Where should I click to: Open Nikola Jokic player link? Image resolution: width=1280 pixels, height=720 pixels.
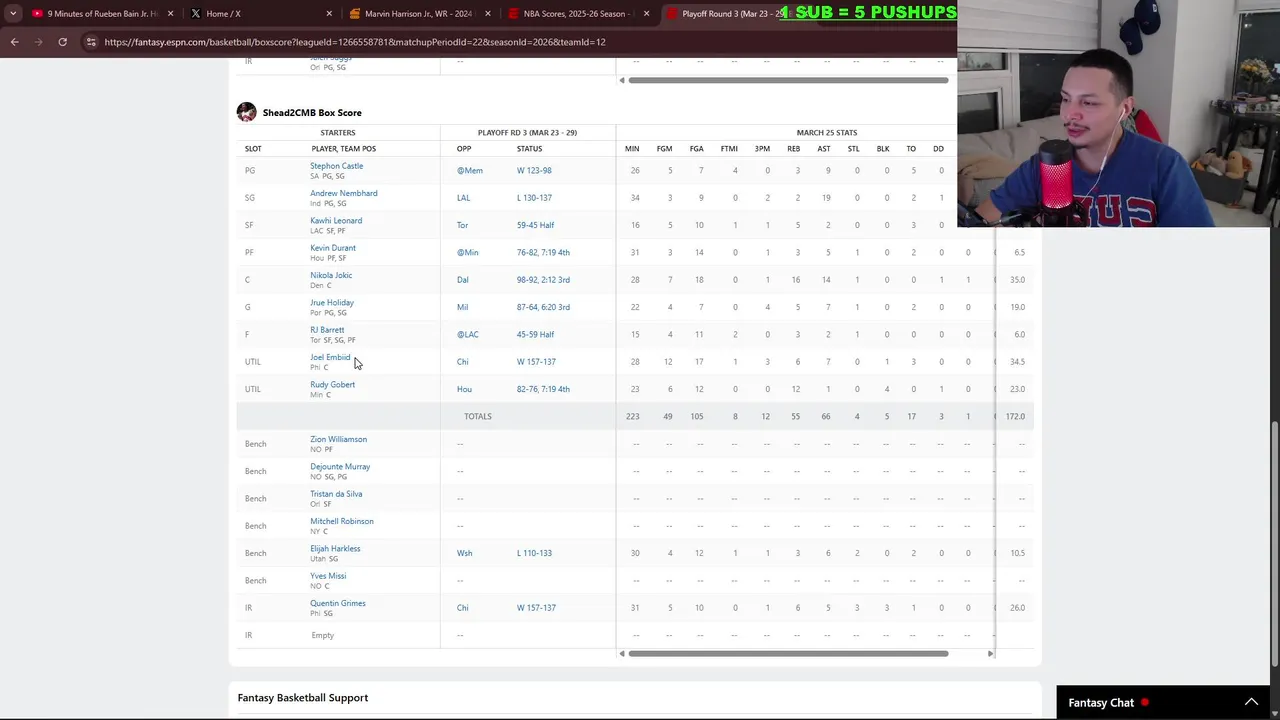click(331, 275)
